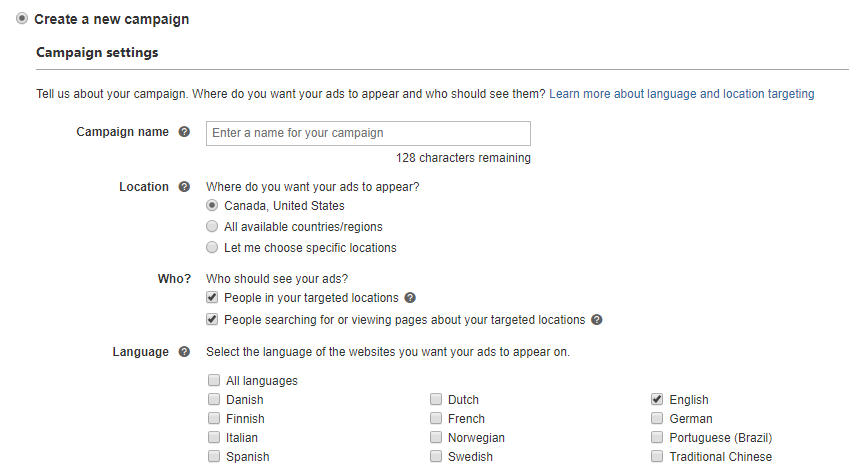Uncheck People in your targeted locations
This screenshot has width=849, height=472.
[212, 297]
